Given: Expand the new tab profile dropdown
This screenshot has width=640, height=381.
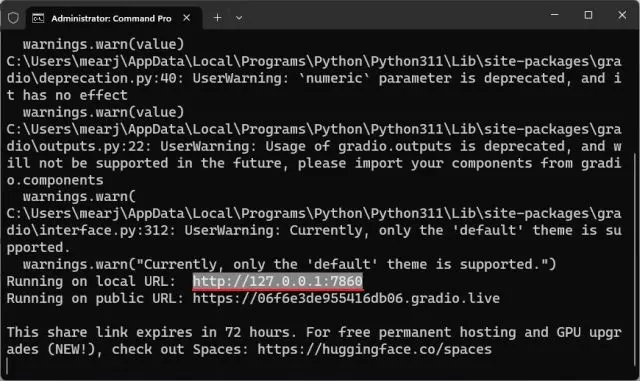Looking at the screenshot, I should (239, 18).
